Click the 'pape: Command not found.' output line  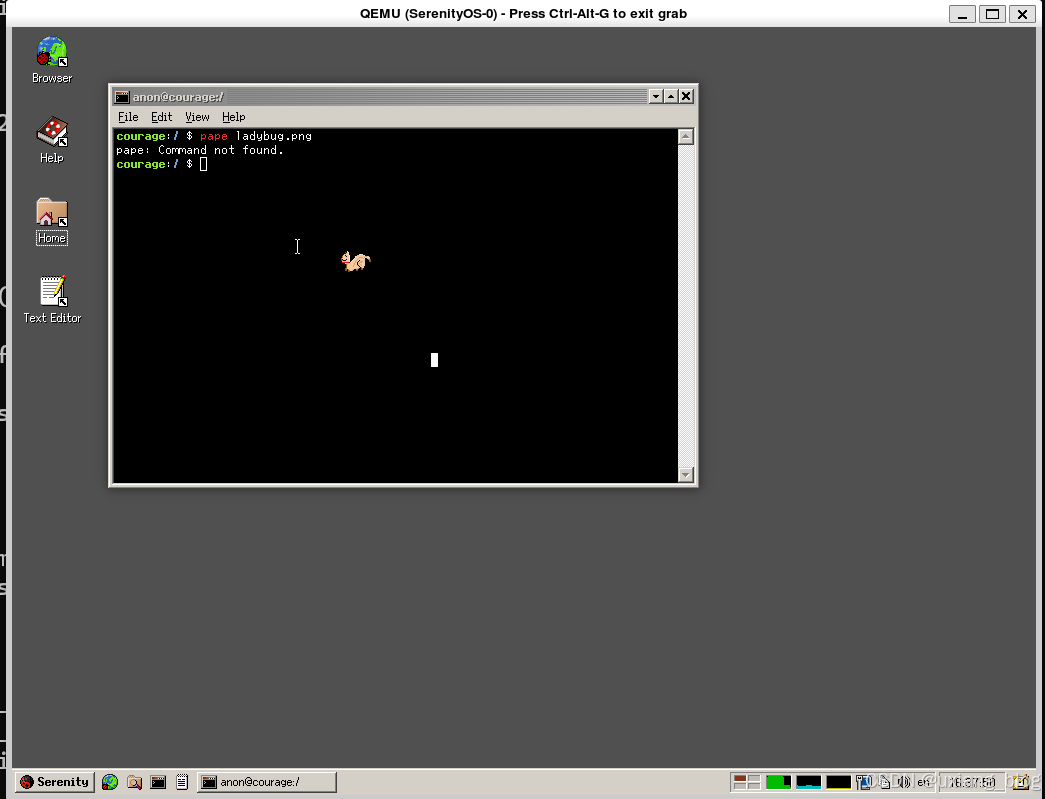point(200,150)
